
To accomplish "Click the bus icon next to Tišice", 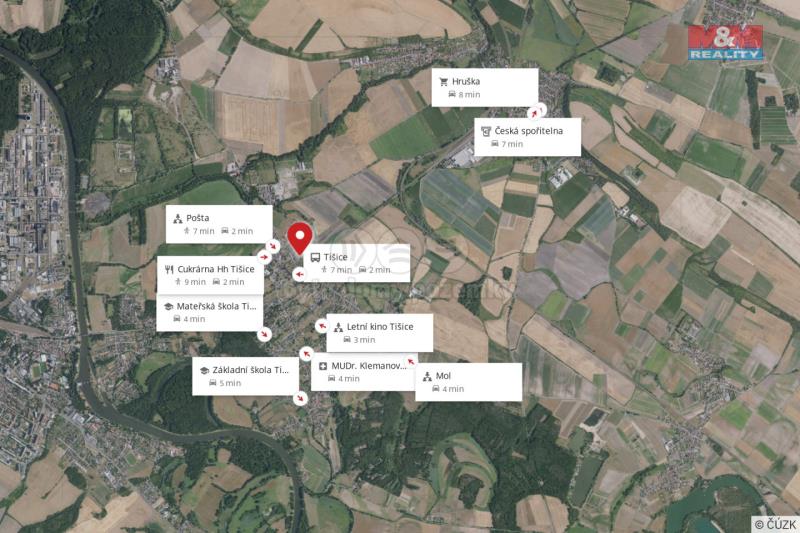I will tap(315, 257).
